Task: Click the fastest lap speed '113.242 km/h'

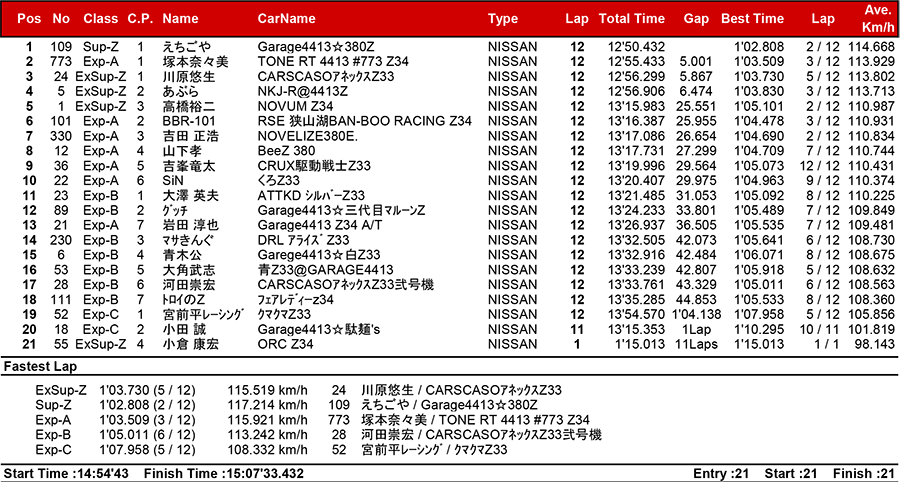Action: [x=267, y=436]
